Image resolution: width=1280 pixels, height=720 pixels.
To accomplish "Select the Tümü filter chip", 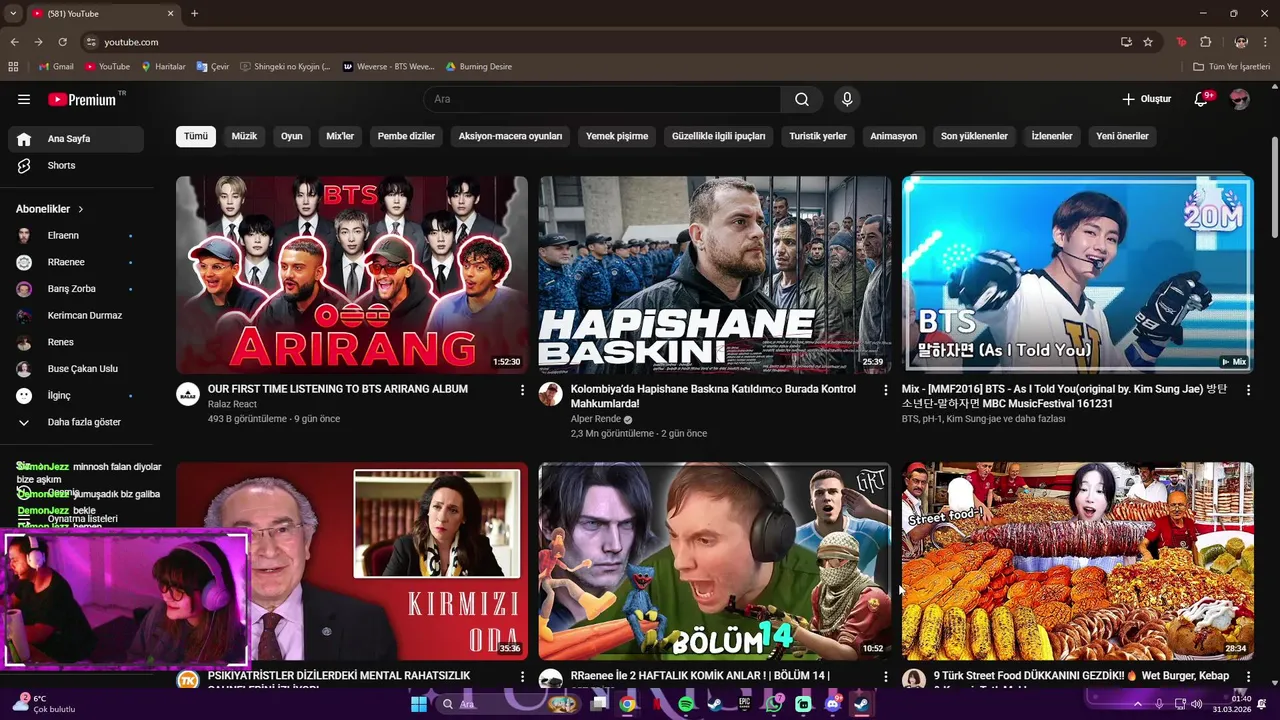I will pos(196,136).
